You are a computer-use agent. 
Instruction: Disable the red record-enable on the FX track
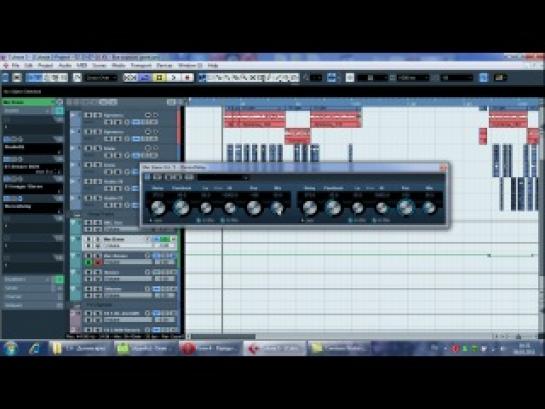point(98,262)
